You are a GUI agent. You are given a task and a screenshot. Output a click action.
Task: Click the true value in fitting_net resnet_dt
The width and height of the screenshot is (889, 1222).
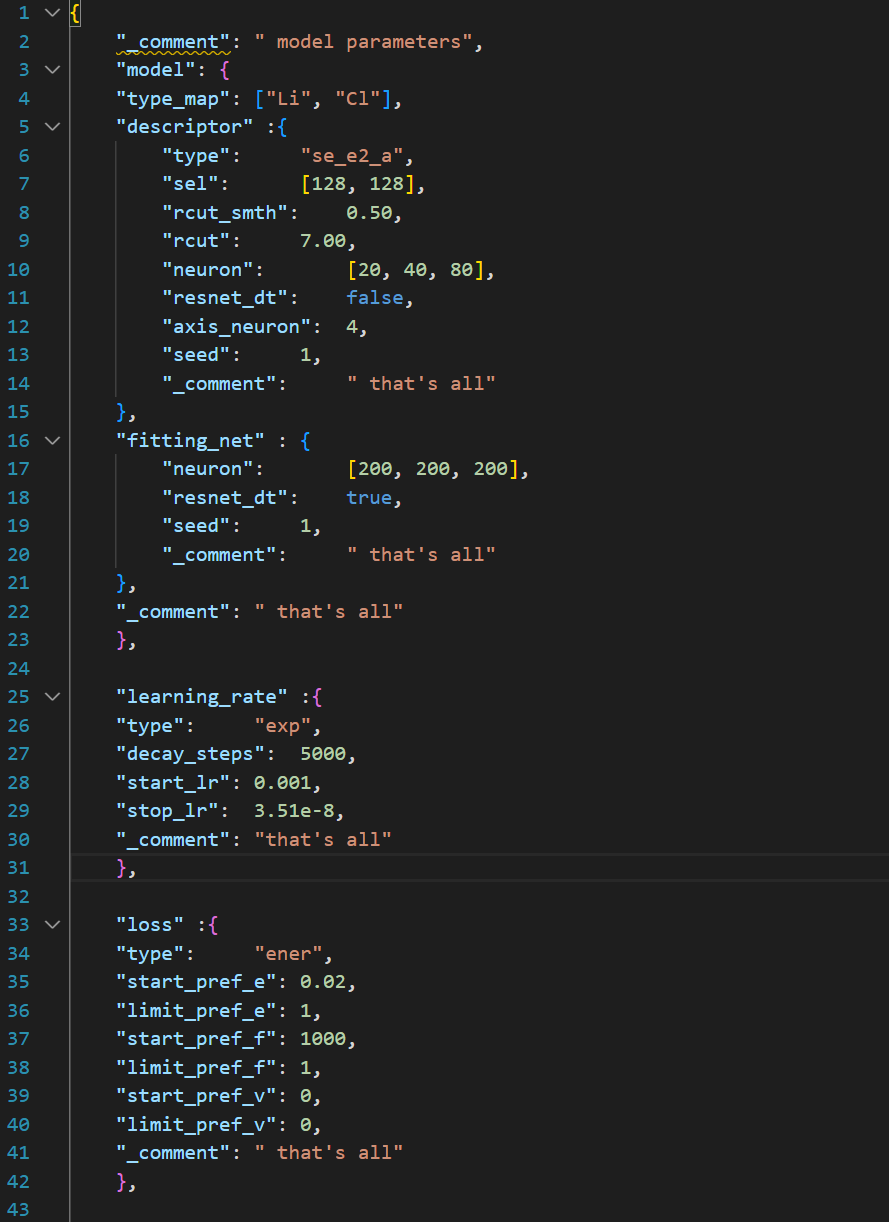(369, 497)
